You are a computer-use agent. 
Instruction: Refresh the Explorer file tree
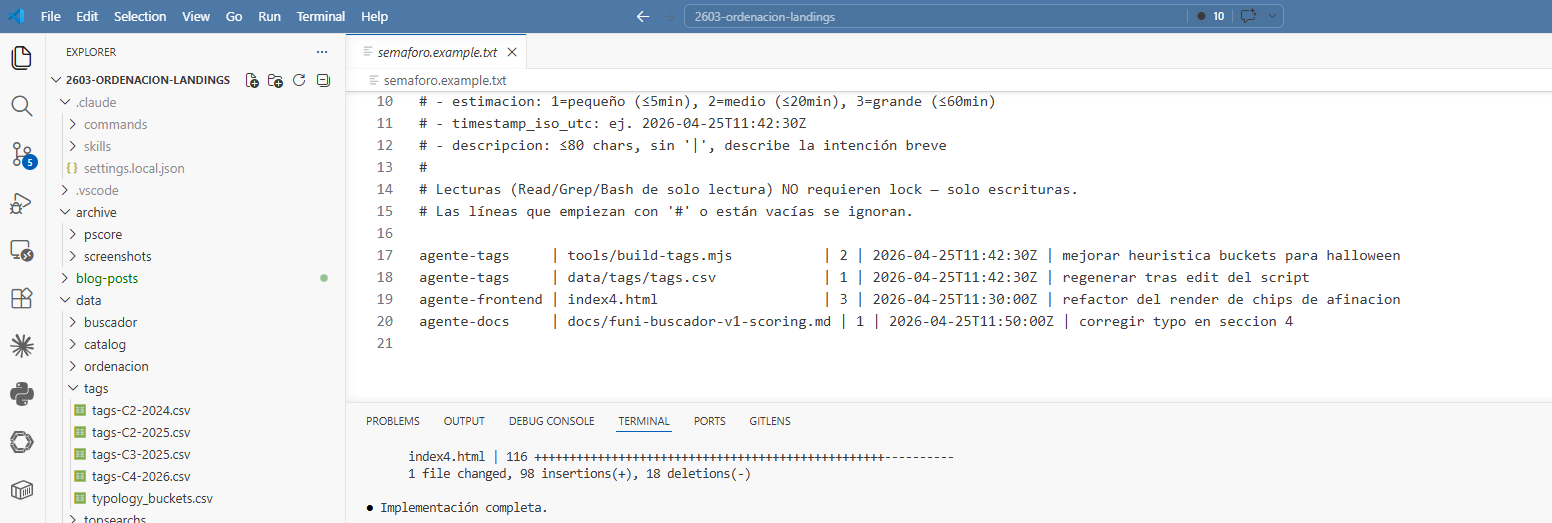(x=299, y=80)
